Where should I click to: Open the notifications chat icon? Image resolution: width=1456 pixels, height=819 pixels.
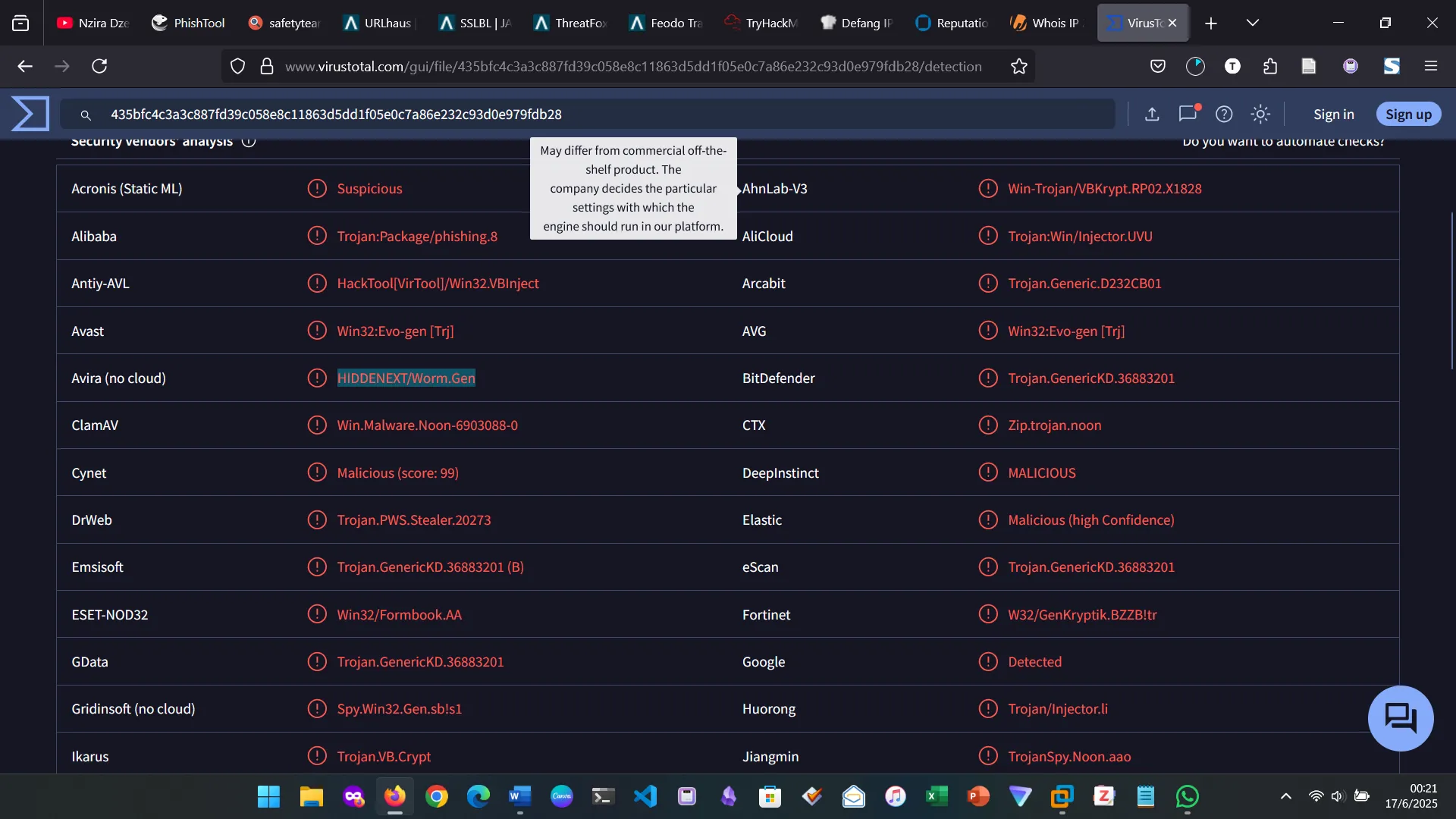click(x=1188, y=114)
